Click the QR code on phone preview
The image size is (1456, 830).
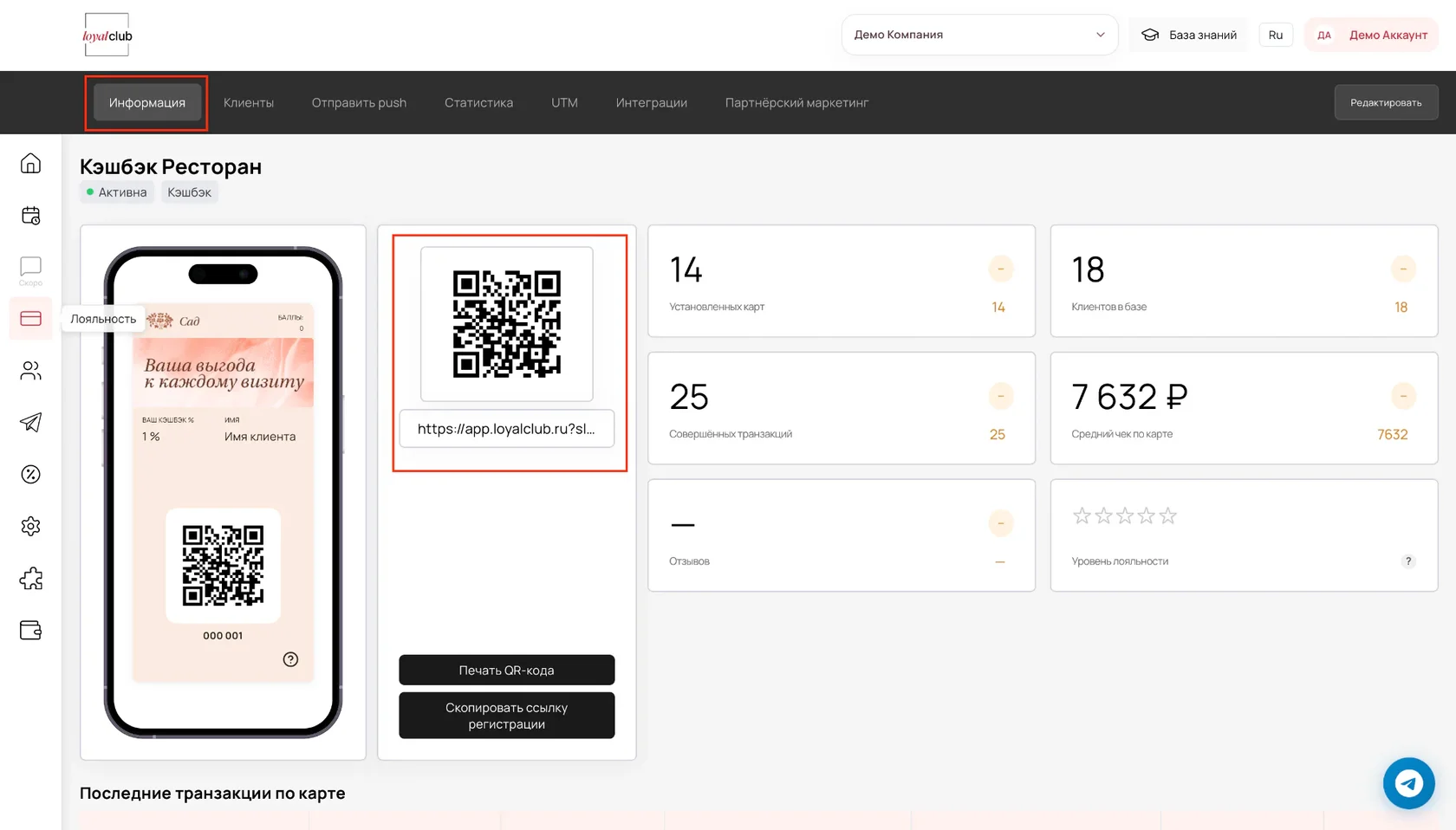(x=223, y=565)
